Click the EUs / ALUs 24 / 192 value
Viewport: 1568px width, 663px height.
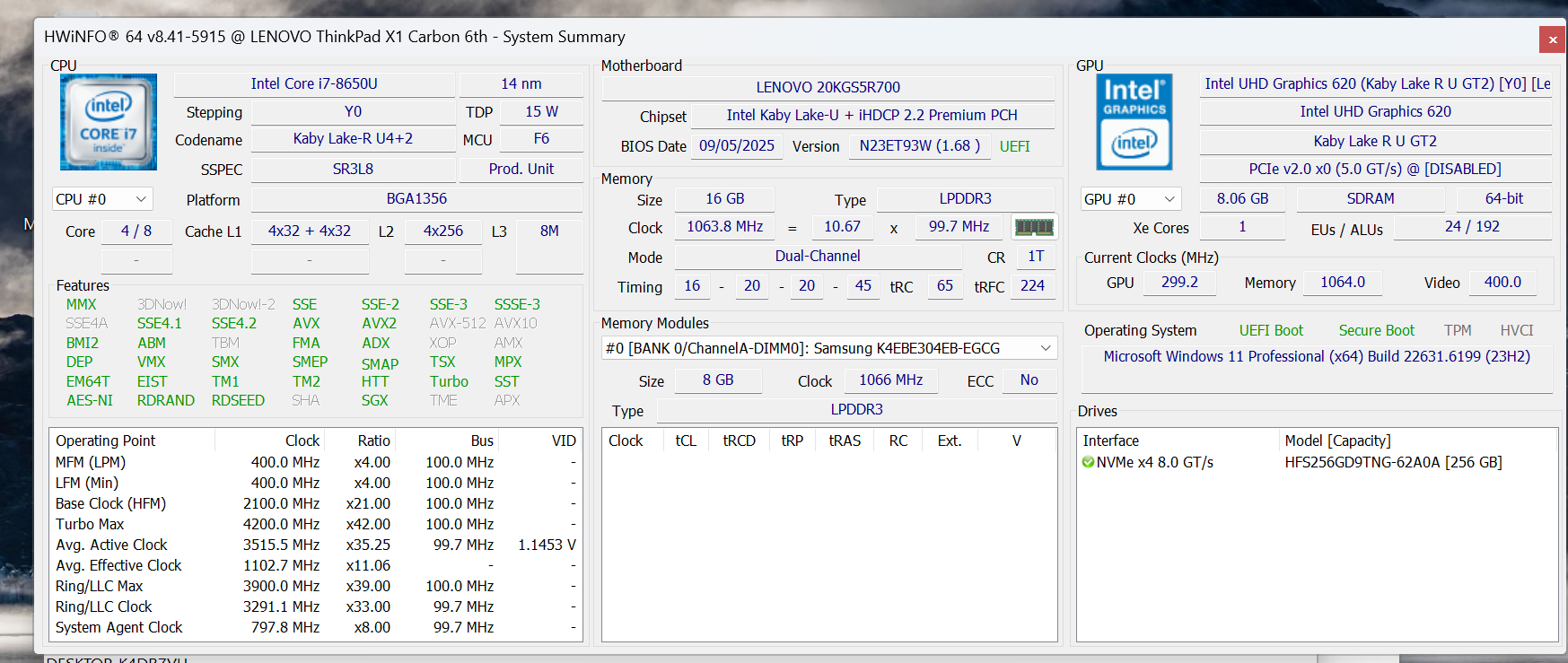(x=1472, y=227)
